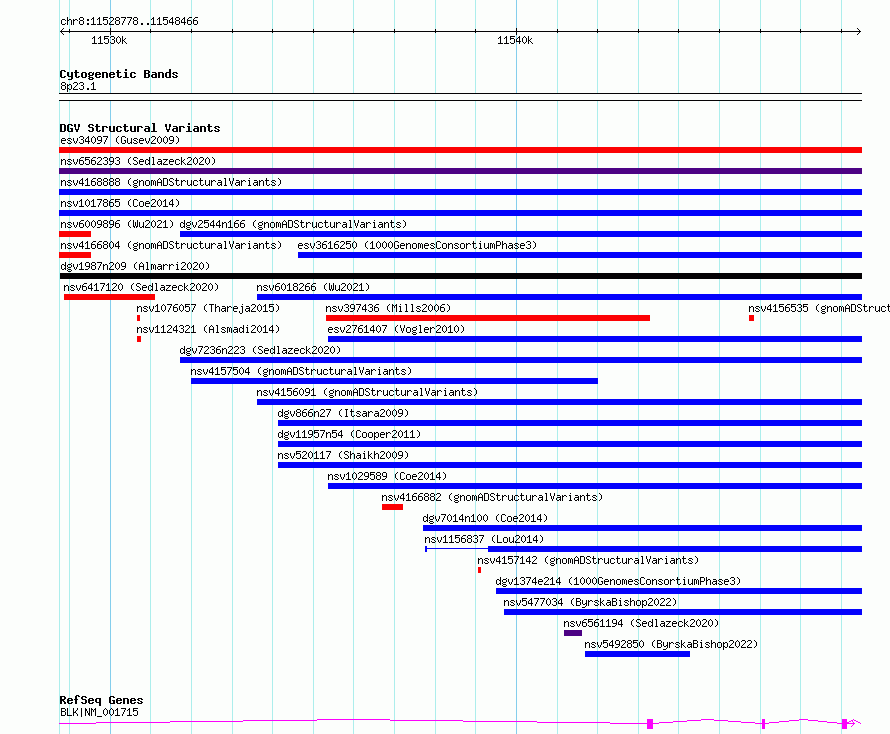Open dgv1374e214 (1000GenomesConsortiumPhase3) label

[618, 581]
